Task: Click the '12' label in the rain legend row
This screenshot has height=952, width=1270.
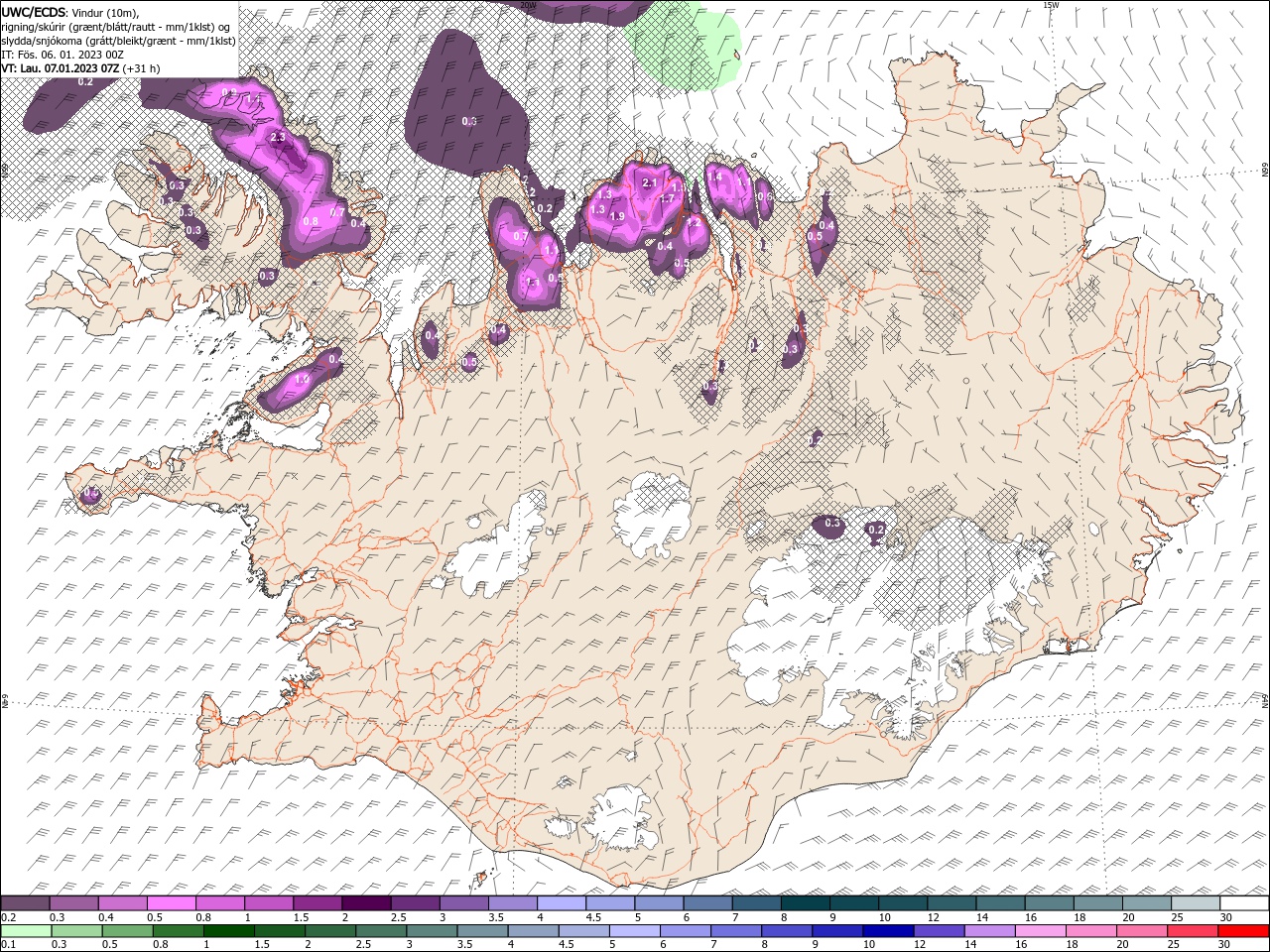Action: coord(920,944)
